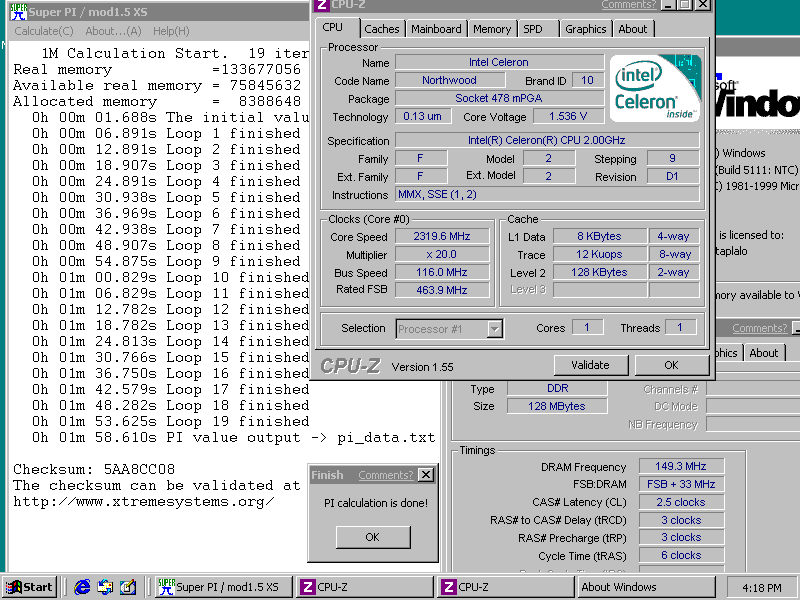This screenshot has height=600, width=800.
Task: Switch to the SPD tab
Action: coord(538,29)
